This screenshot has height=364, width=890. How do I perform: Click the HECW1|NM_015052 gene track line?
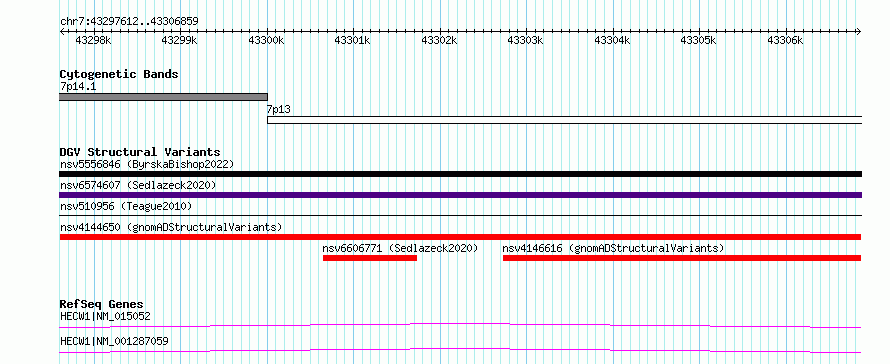pos(461,325)
